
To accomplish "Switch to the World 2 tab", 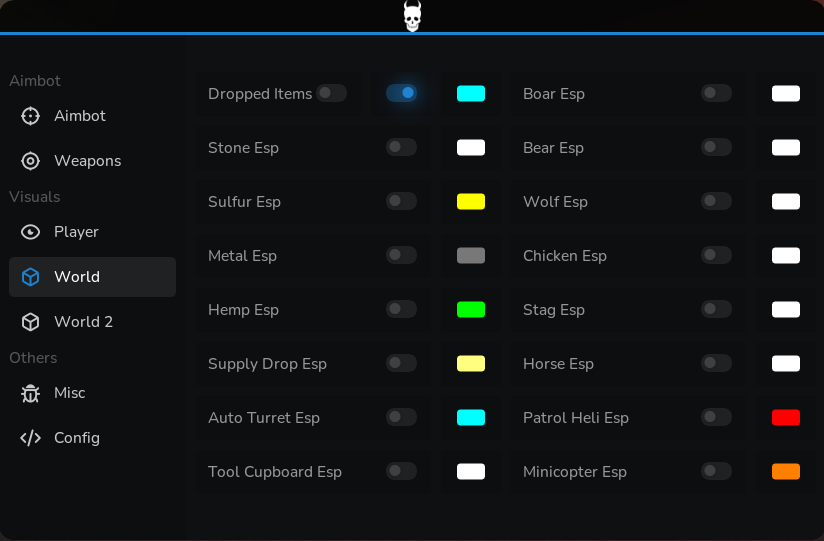I will coord(92,322).
